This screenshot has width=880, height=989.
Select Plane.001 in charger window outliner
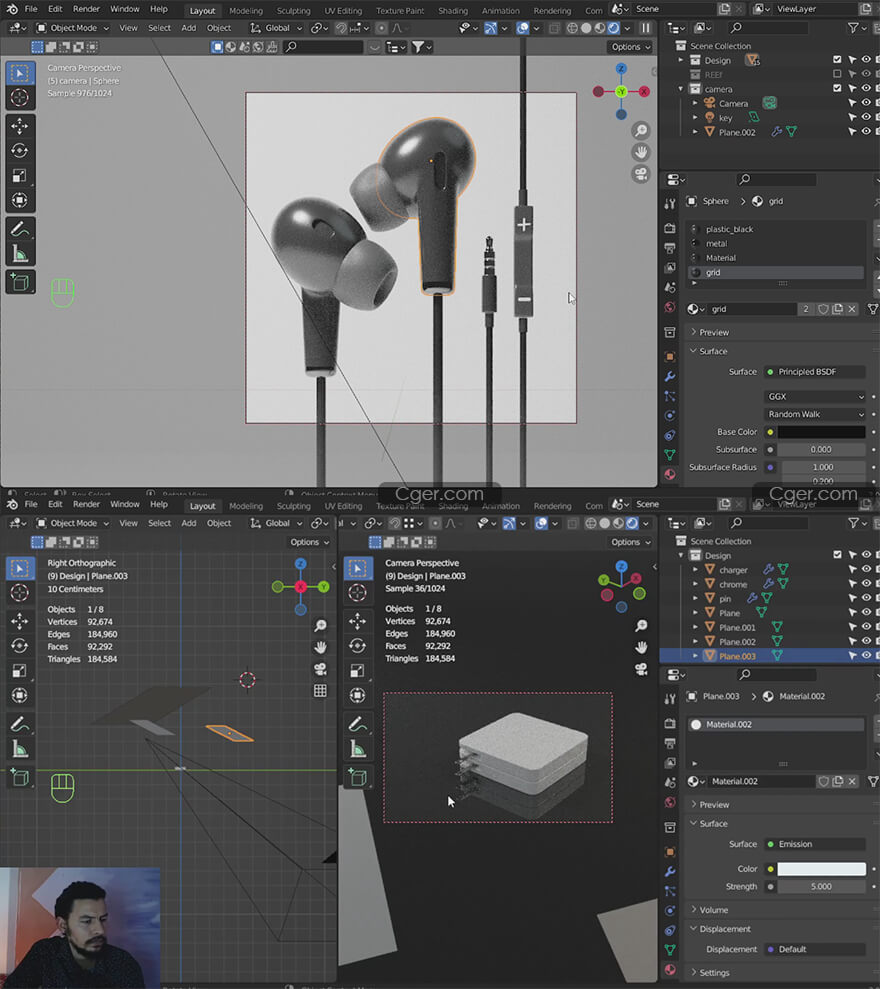tap(737, 628)
